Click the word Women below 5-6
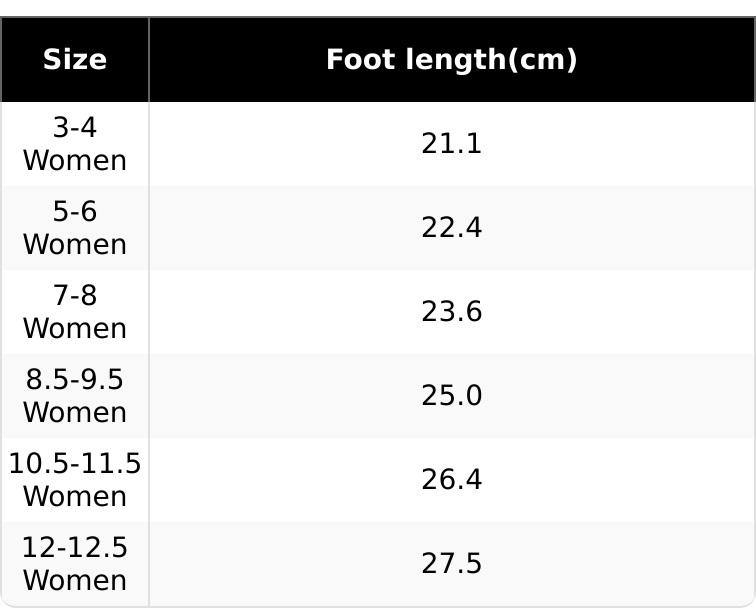This screenshot has width=756, height=608. click(x=75, y=245)
